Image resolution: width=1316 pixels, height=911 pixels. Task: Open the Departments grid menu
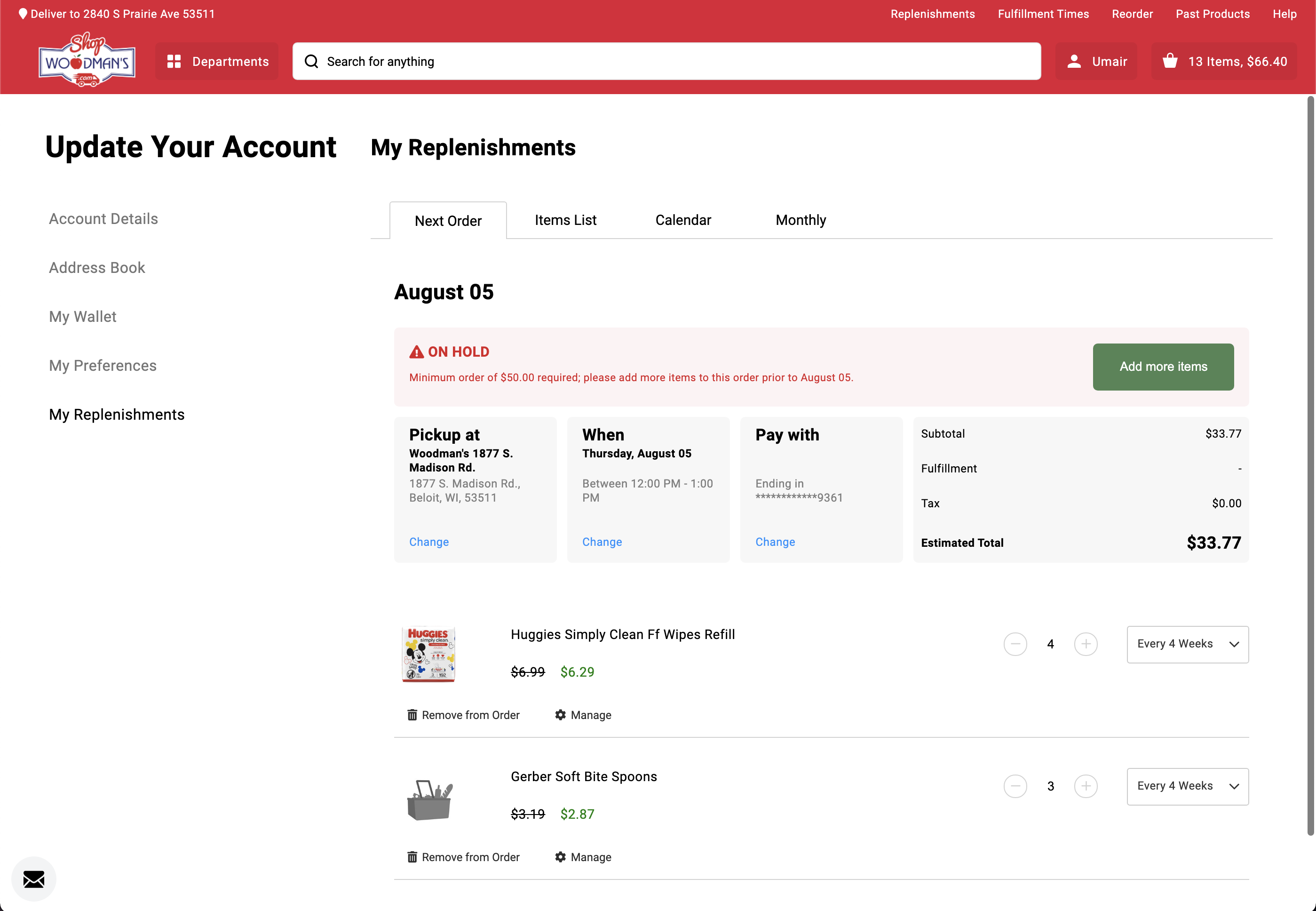click(x=217, y=61)
